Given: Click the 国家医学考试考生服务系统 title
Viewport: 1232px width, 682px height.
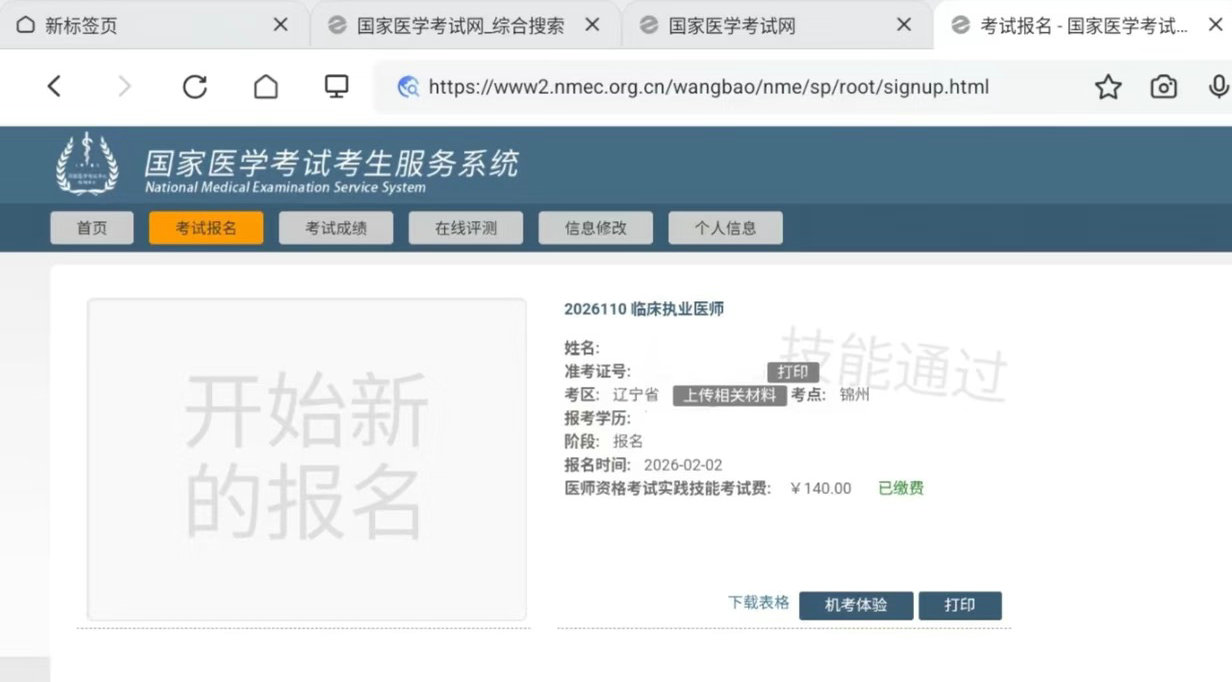Looking at the screenshot, I should (332, 162).
